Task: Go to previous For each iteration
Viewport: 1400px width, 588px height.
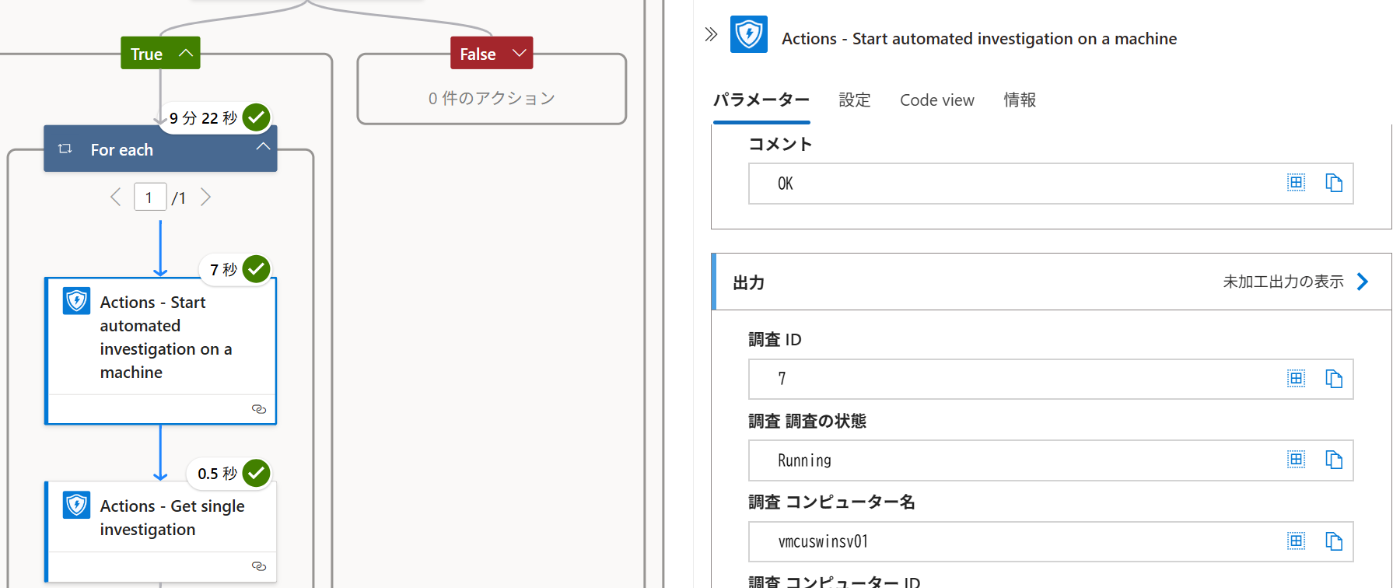Action: pos(116,197)
